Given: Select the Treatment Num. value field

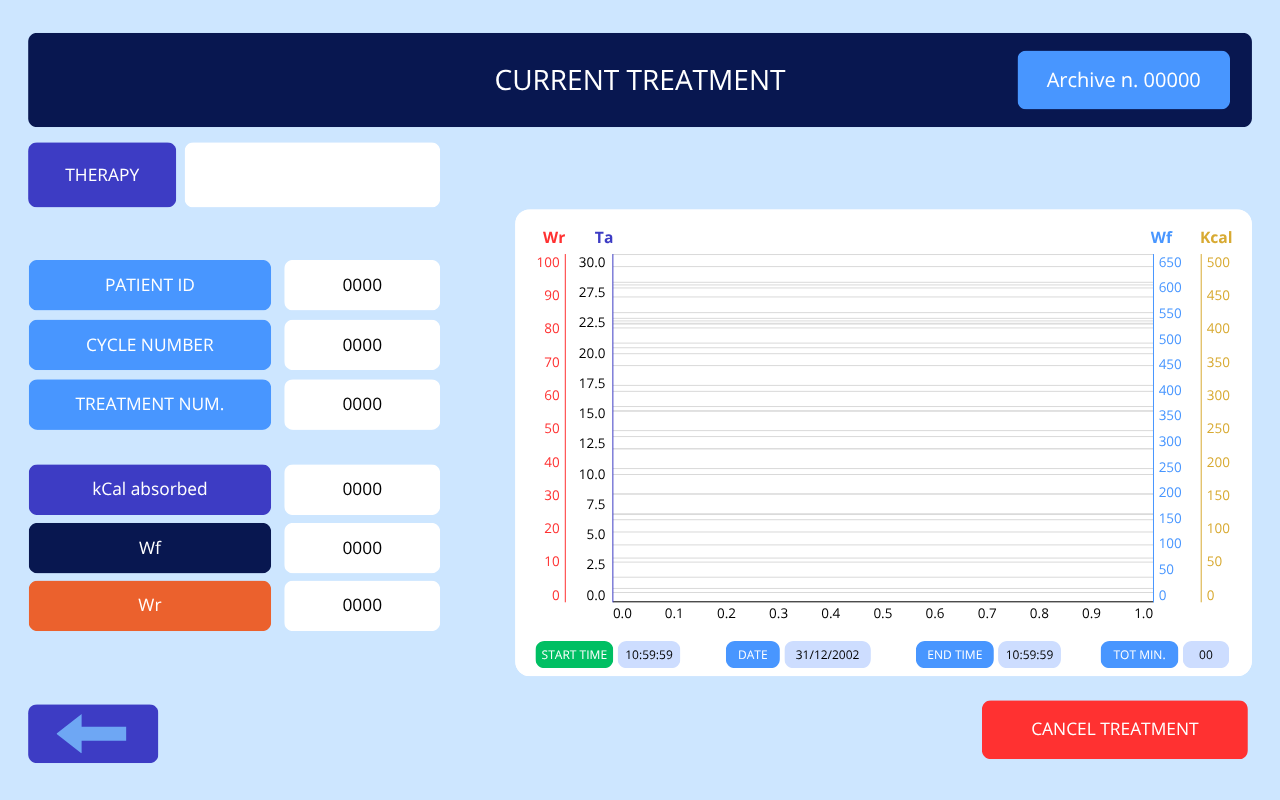Looking at the screenshot, I should click(x=362, y=404).
